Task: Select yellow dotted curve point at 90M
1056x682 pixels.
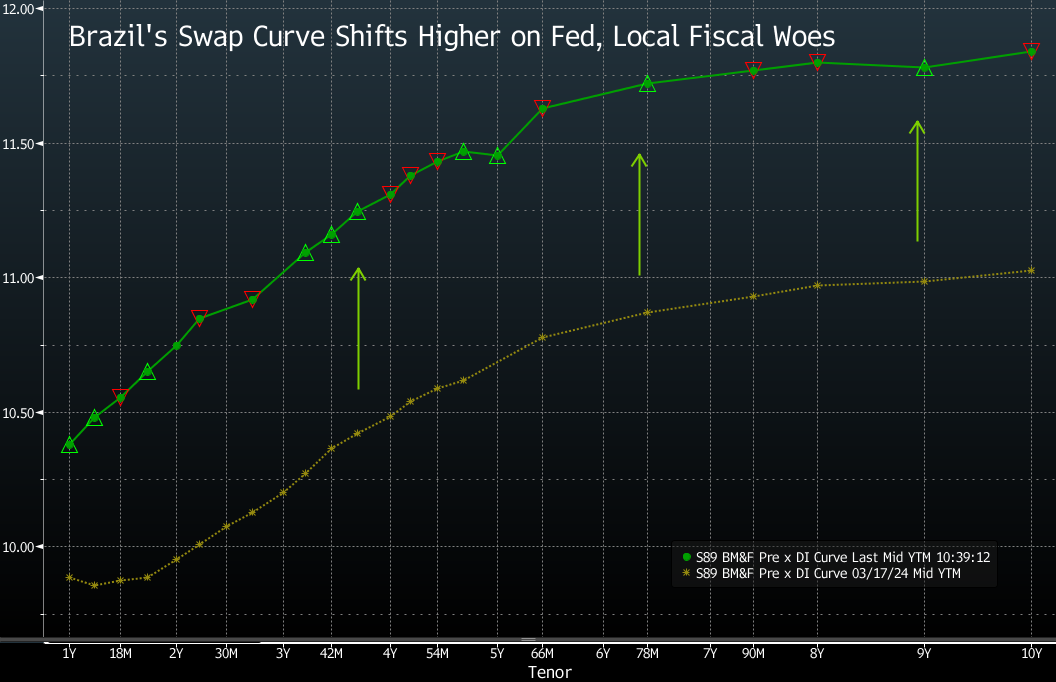Action: pyautogui.click(x=753, y=296)
